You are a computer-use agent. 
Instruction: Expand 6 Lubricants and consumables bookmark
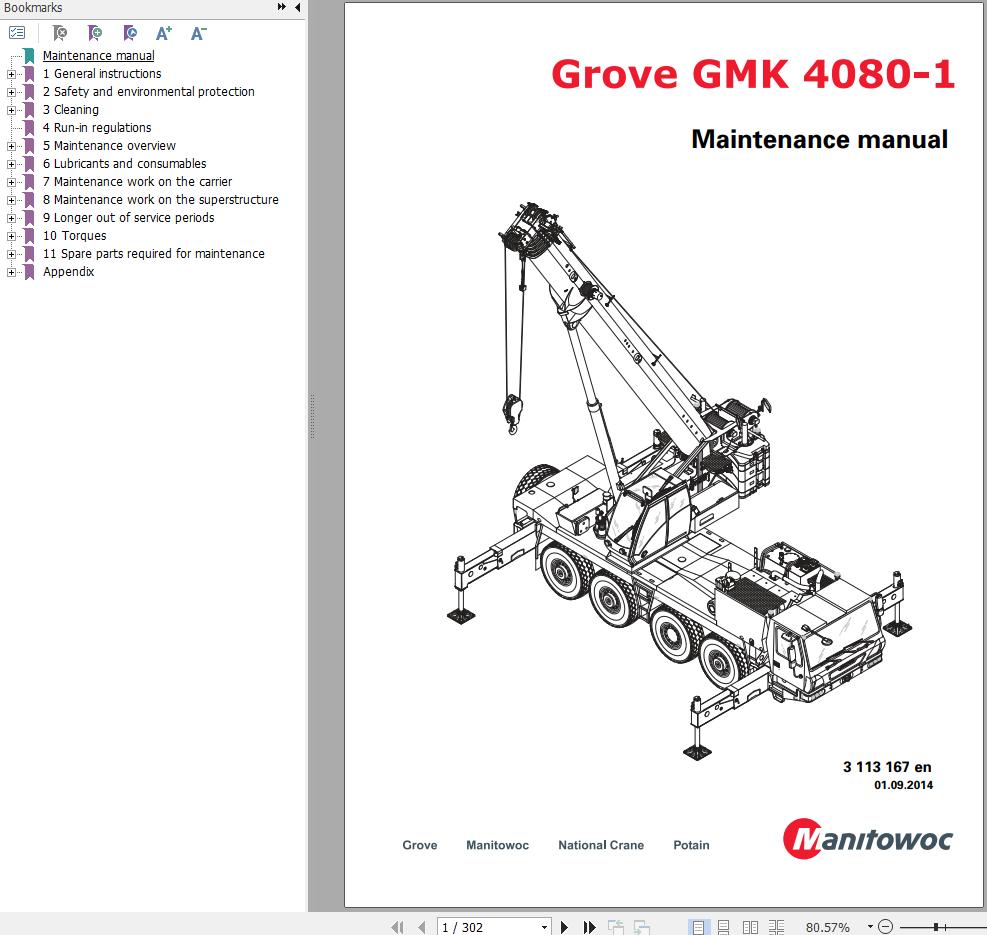coord(11,164)
